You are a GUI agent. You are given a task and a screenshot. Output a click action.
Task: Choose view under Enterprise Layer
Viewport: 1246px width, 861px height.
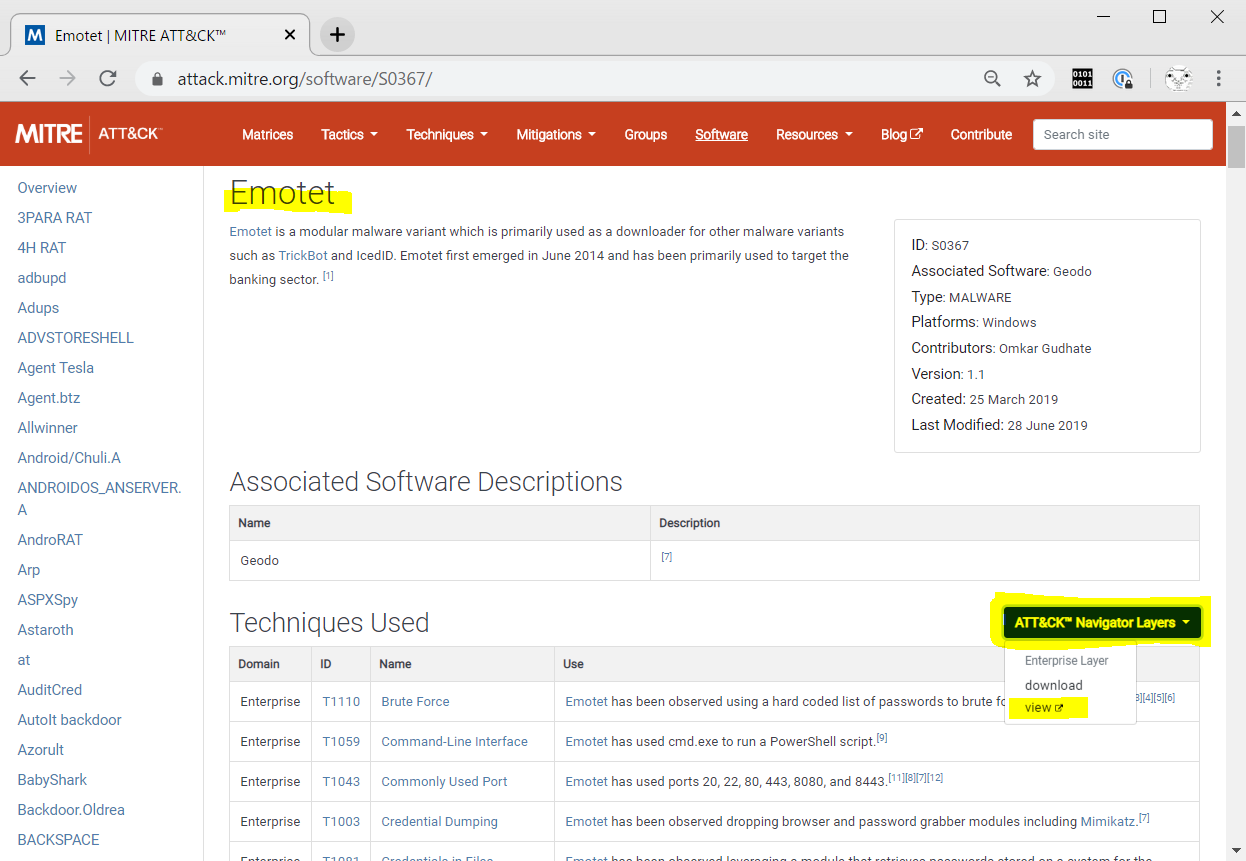point(1044,707)
